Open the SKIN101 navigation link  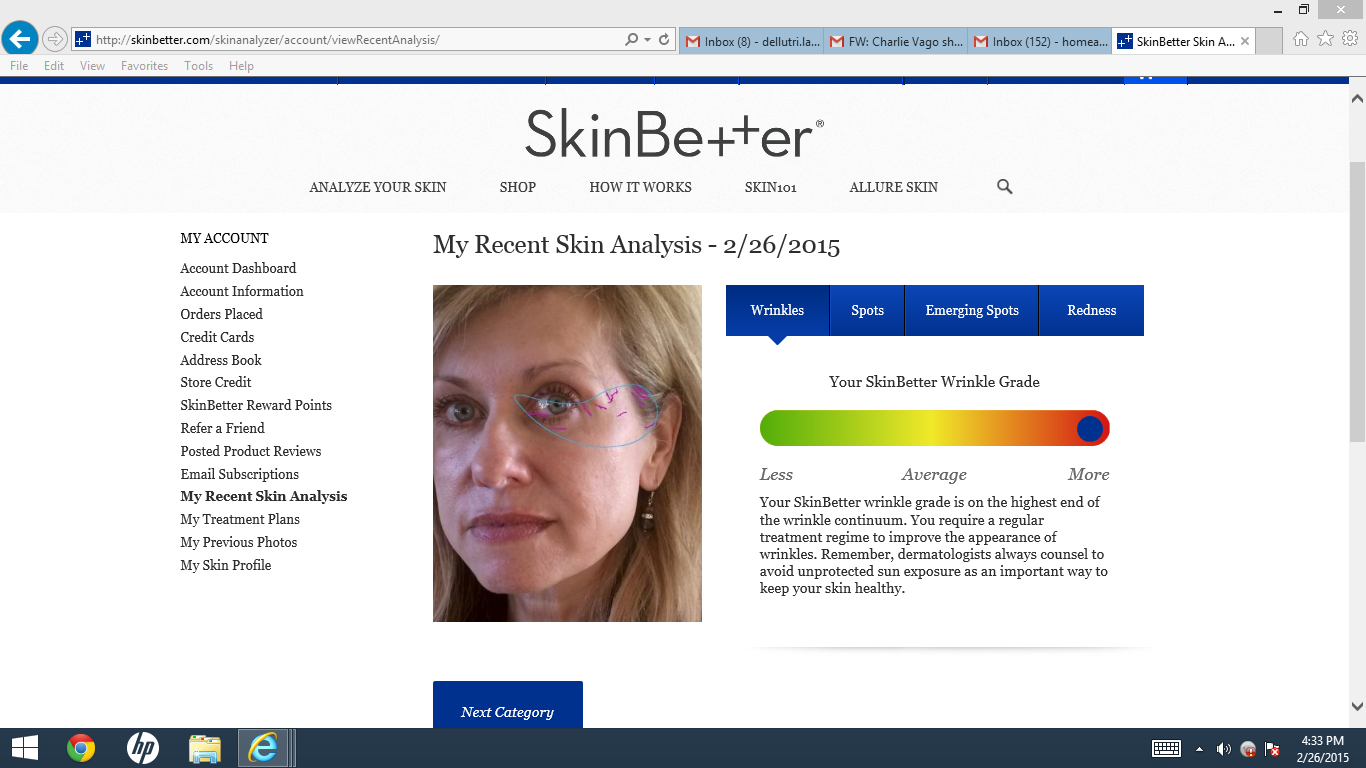[x=771, y=187]
